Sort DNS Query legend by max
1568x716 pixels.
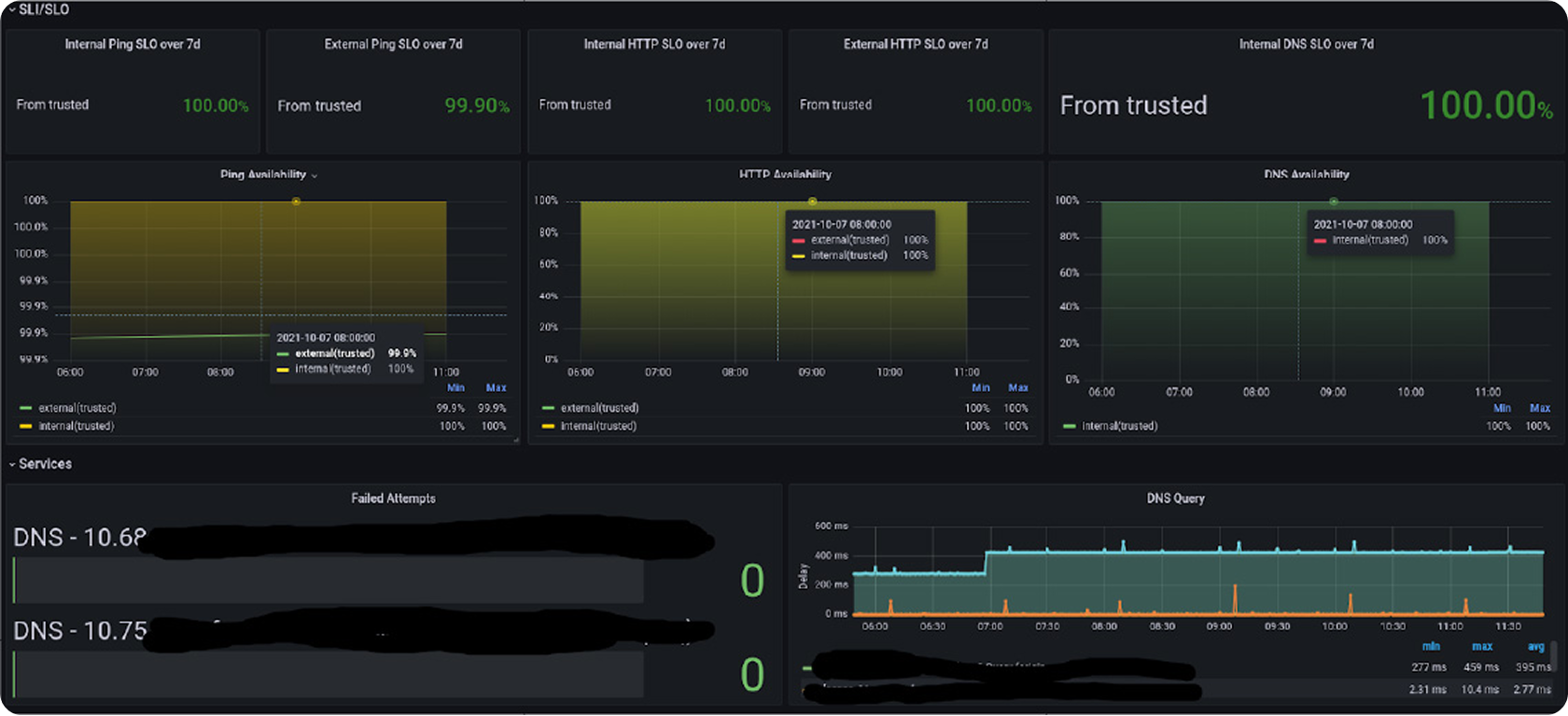click(x=1482, y=647)
